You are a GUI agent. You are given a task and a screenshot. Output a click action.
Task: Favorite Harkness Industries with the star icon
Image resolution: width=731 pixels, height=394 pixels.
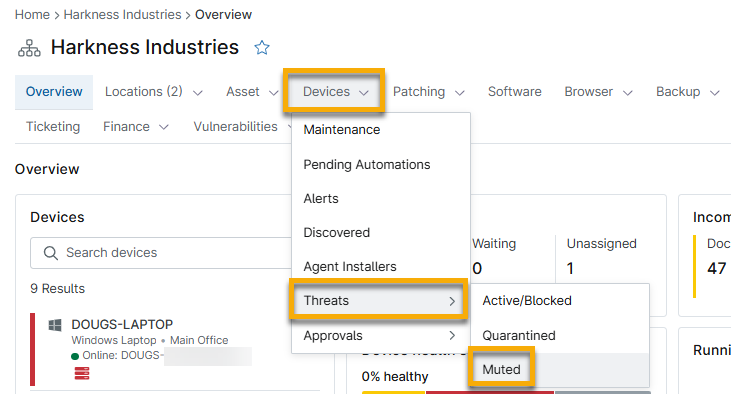(262, 48)
